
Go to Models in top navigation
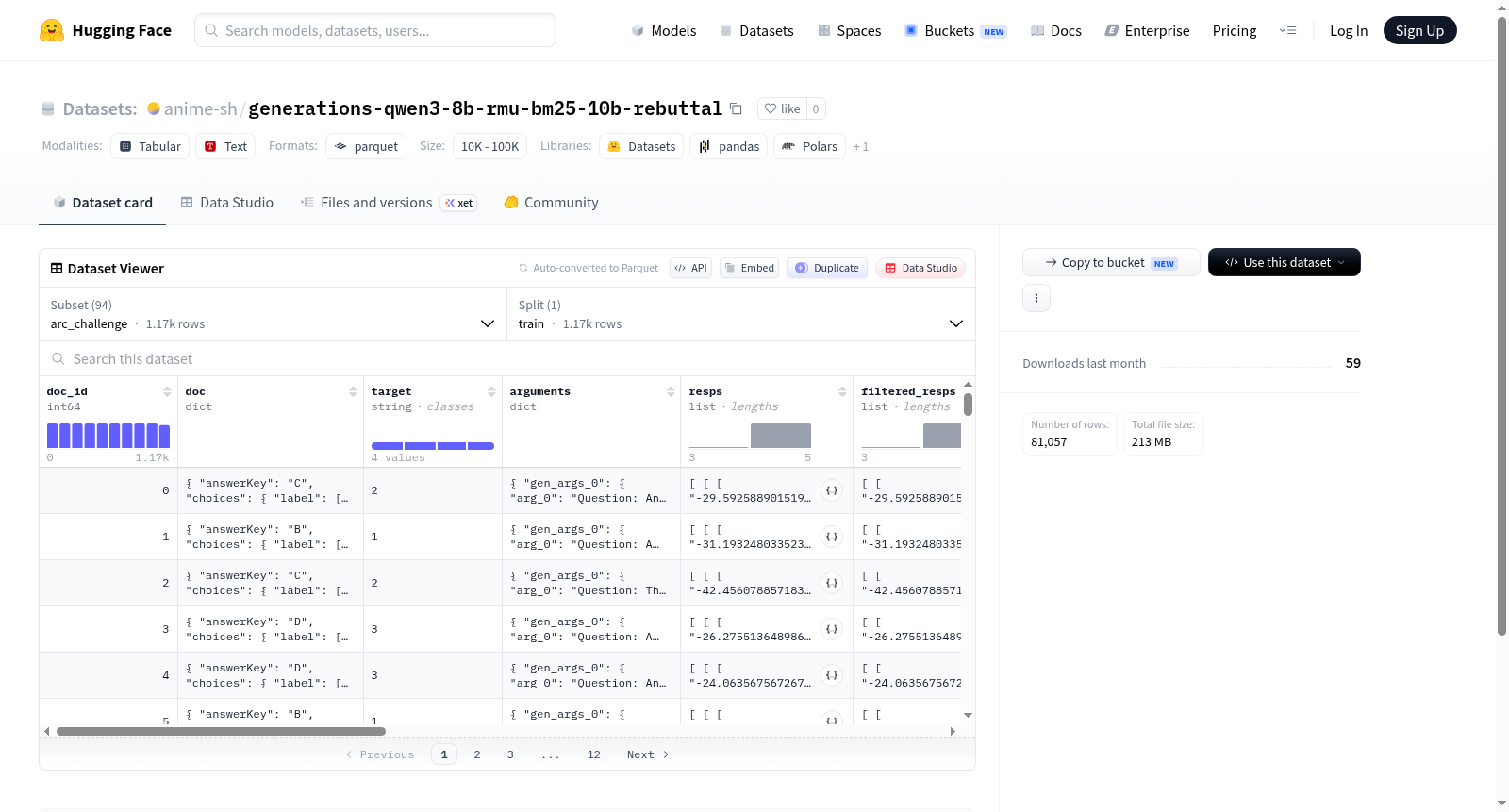click(x=664, y=30)
